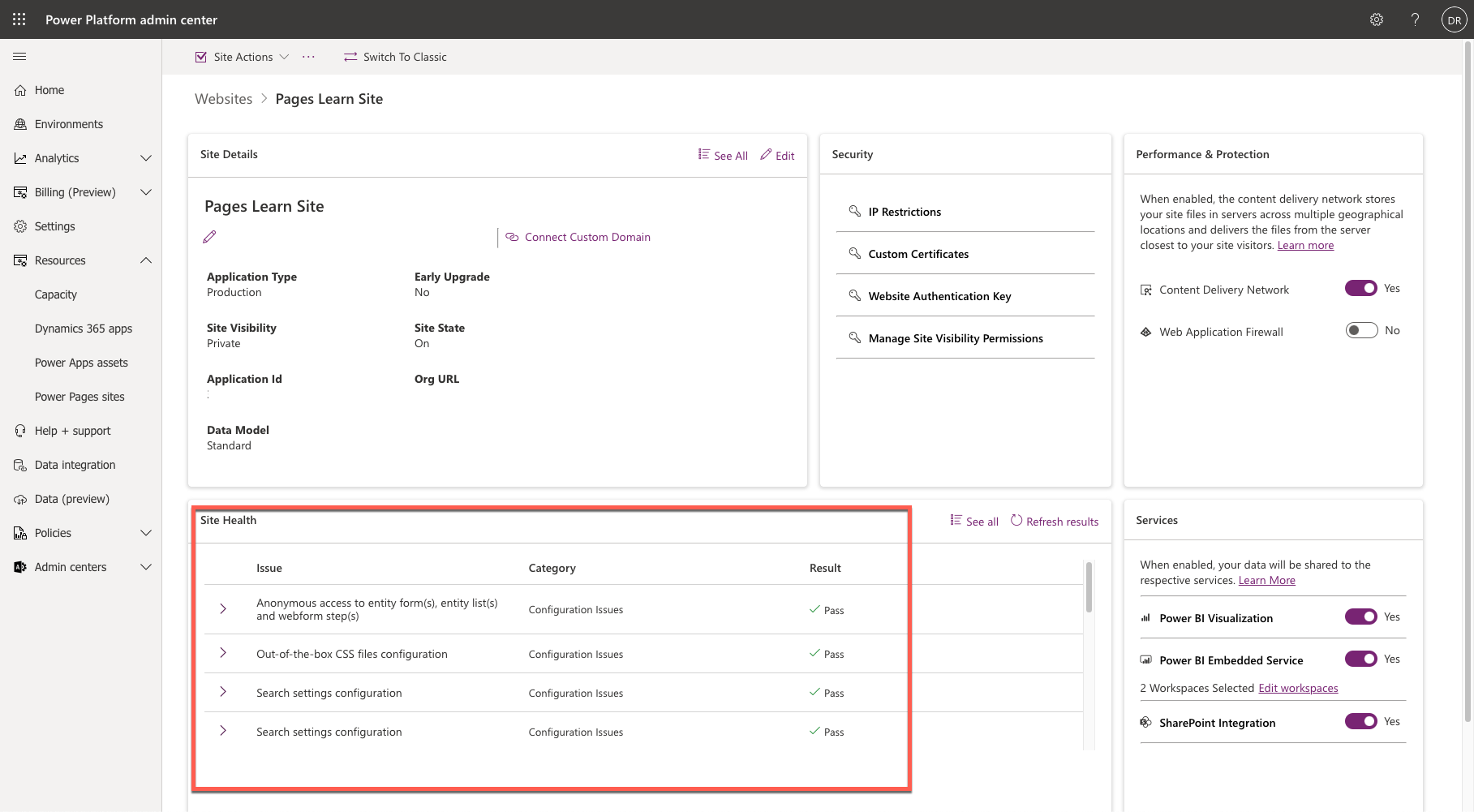Click the Power BI Visualization icon
Image resolution: width=1474 pixels, height=812 pixels.
(x=1146, y=618)
